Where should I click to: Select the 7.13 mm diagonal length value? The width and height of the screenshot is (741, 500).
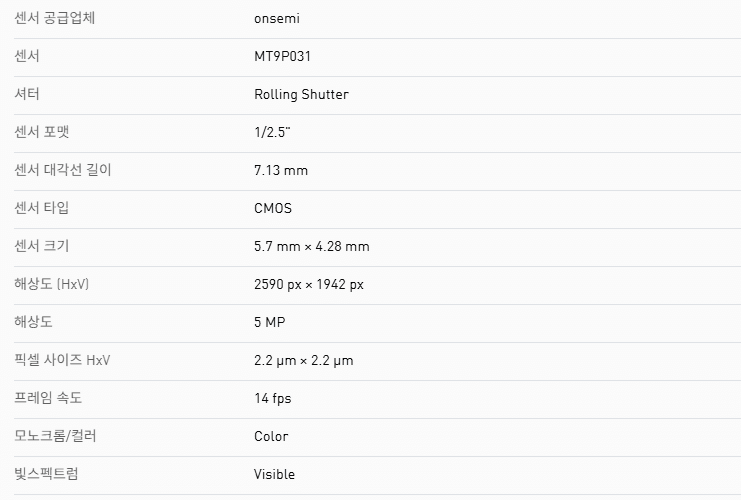coord(281,170)
